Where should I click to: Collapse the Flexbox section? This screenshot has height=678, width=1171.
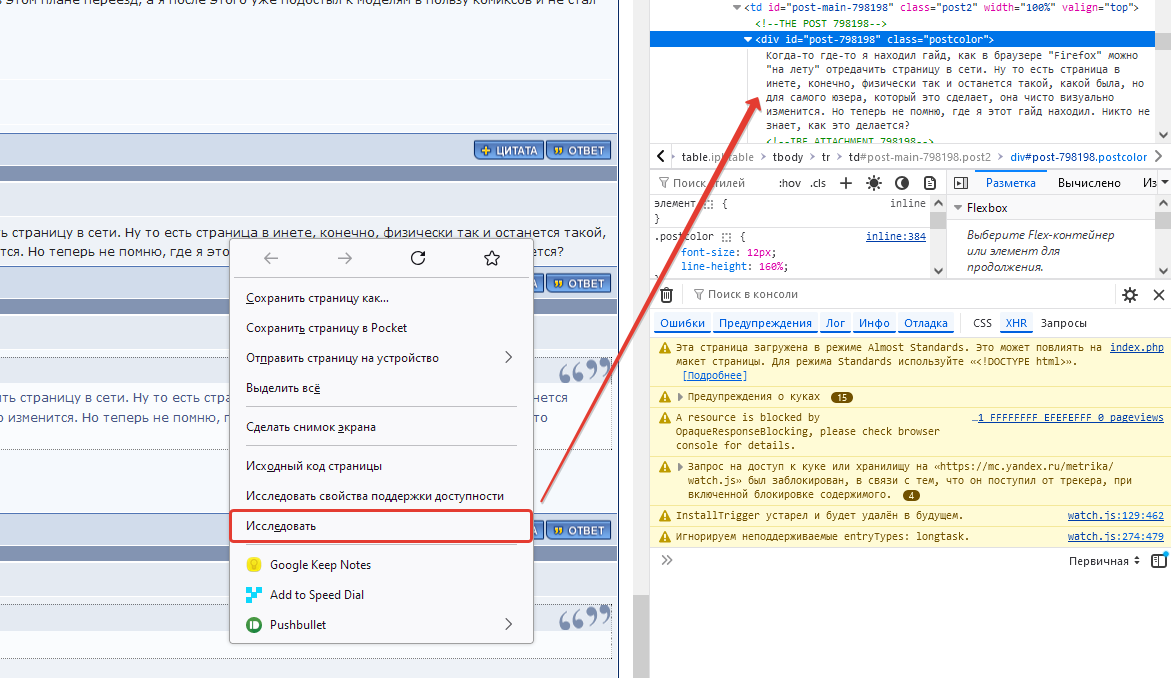(957, 208)
